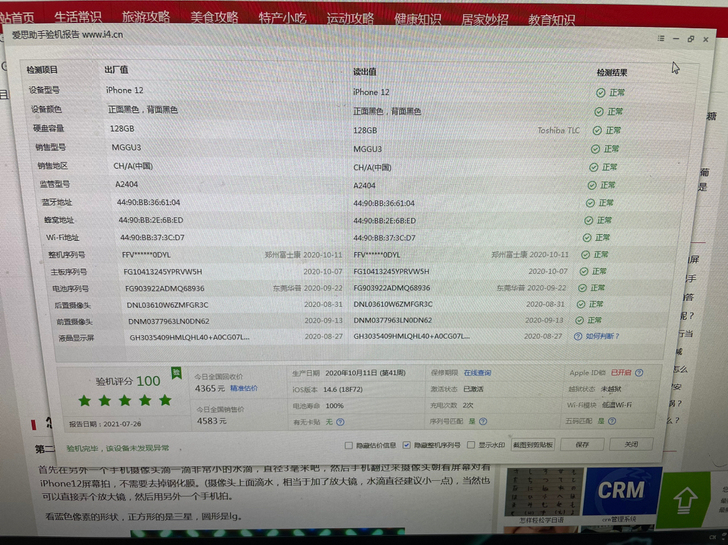Open 如何判断? link in 液晶显示屏 row

pyautogui.click(x=602, y=336)
